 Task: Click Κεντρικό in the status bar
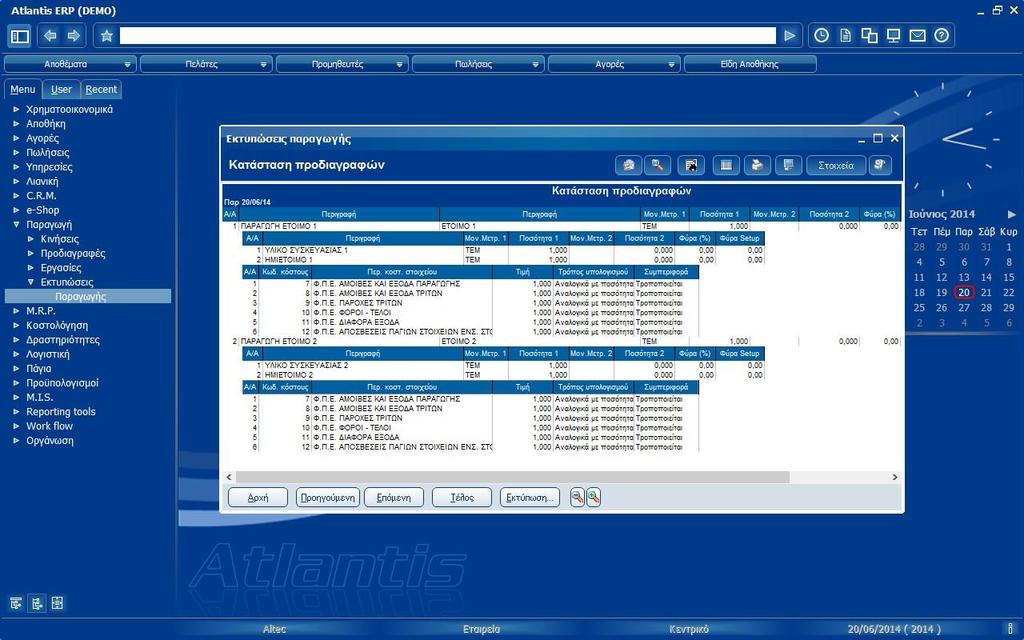click(688, 630)
